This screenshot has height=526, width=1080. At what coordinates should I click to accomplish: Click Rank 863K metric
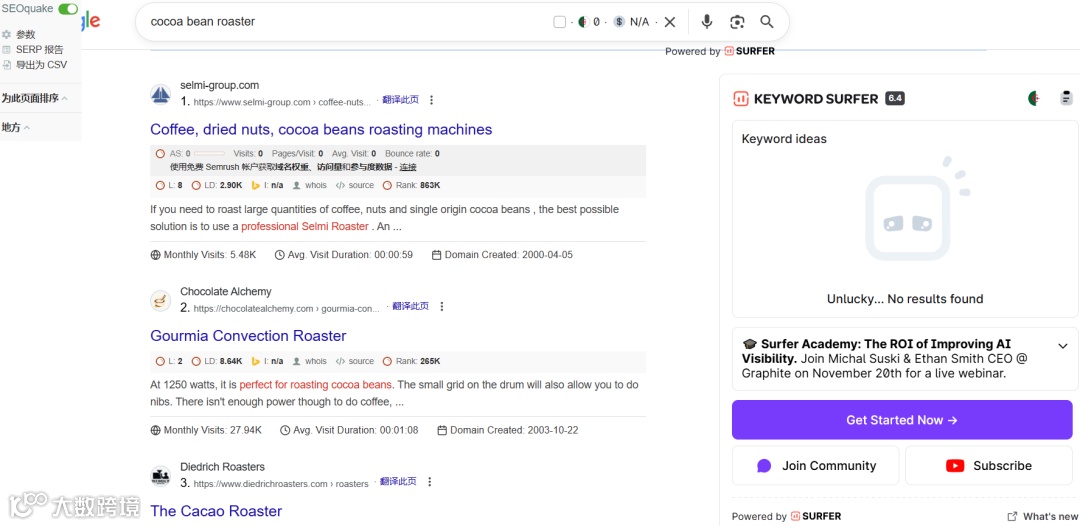(x=411, y=185)
